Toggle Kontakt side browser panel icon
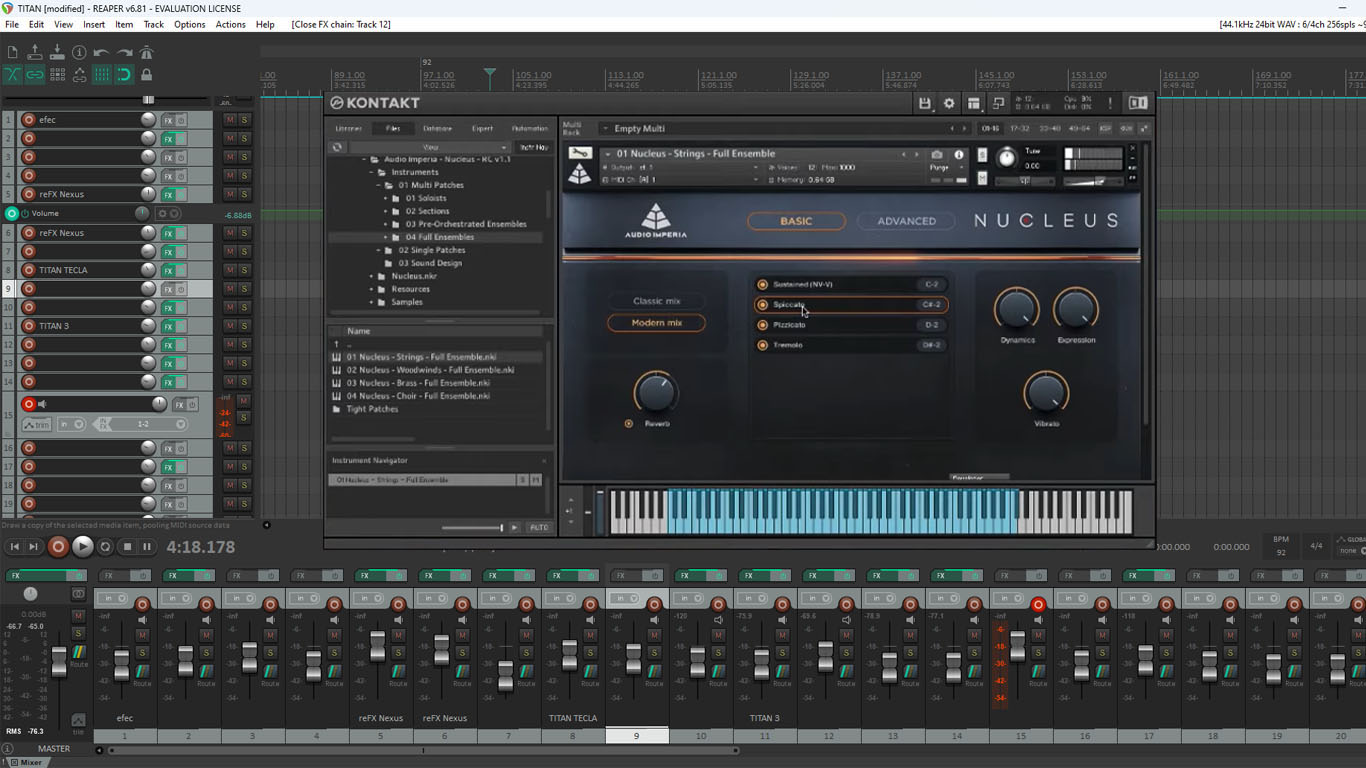 [1138, 103]
